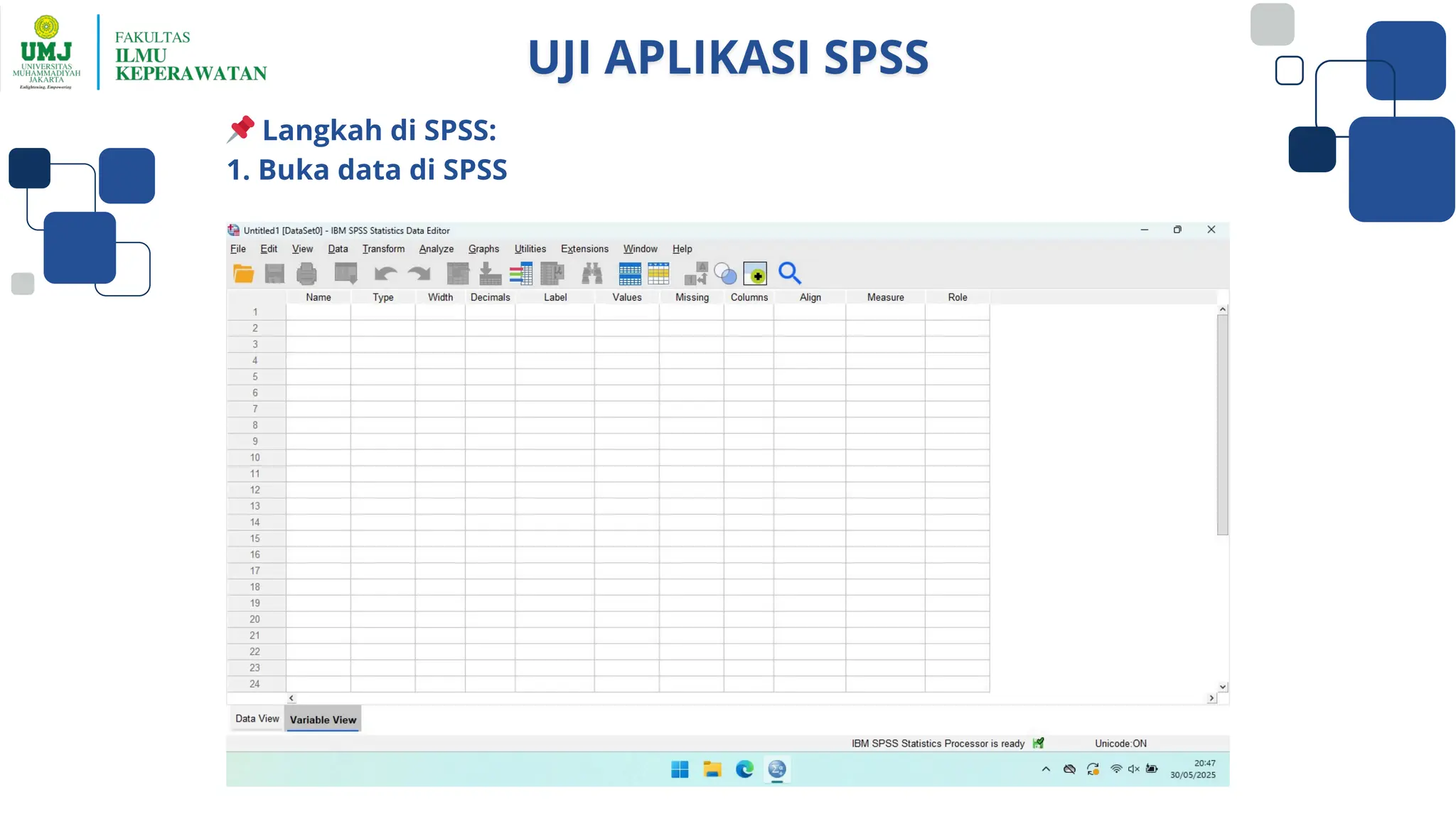Open File Explorer from the taskbar

point(712,769)
